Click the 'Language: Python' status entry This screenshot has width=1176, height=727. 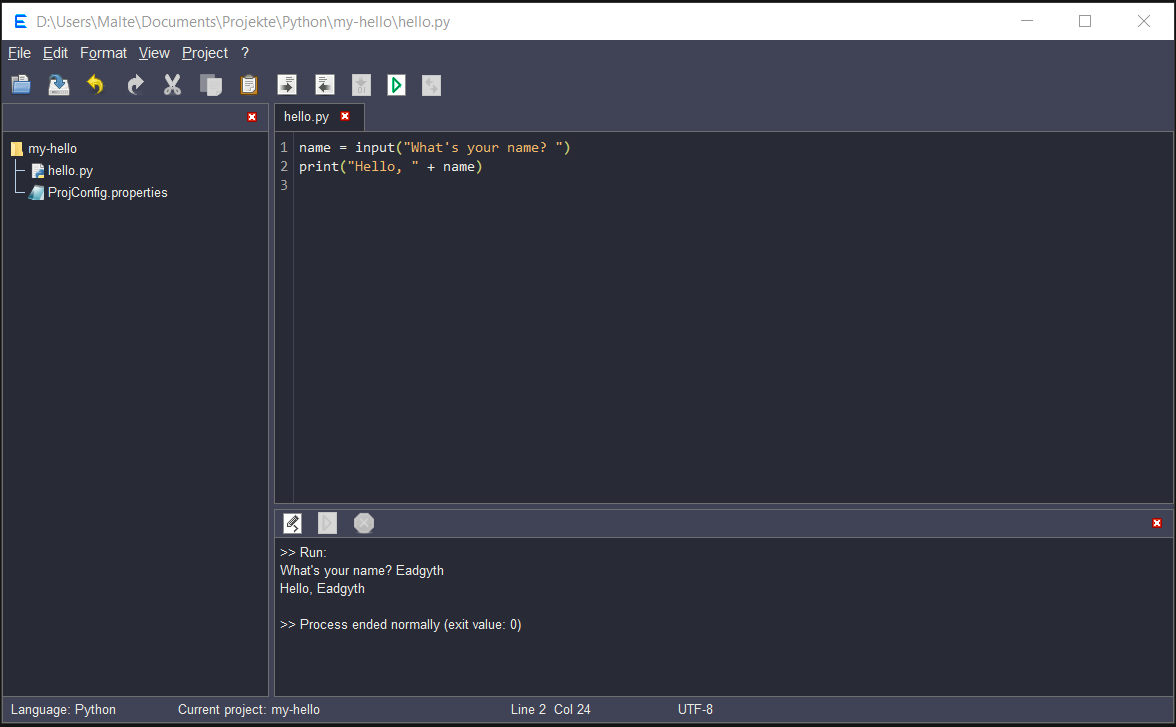[x=63, y=710]
